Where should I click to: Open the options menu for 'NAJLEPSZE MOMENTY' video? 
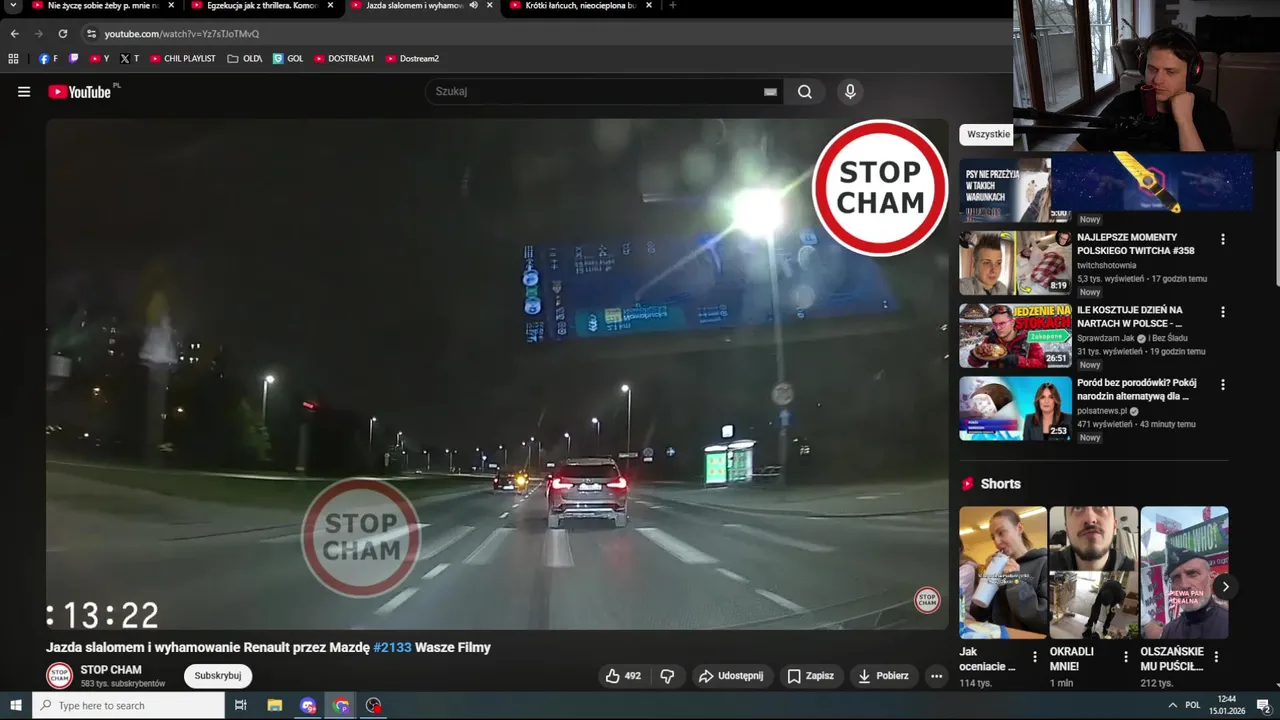[1222, 240]
